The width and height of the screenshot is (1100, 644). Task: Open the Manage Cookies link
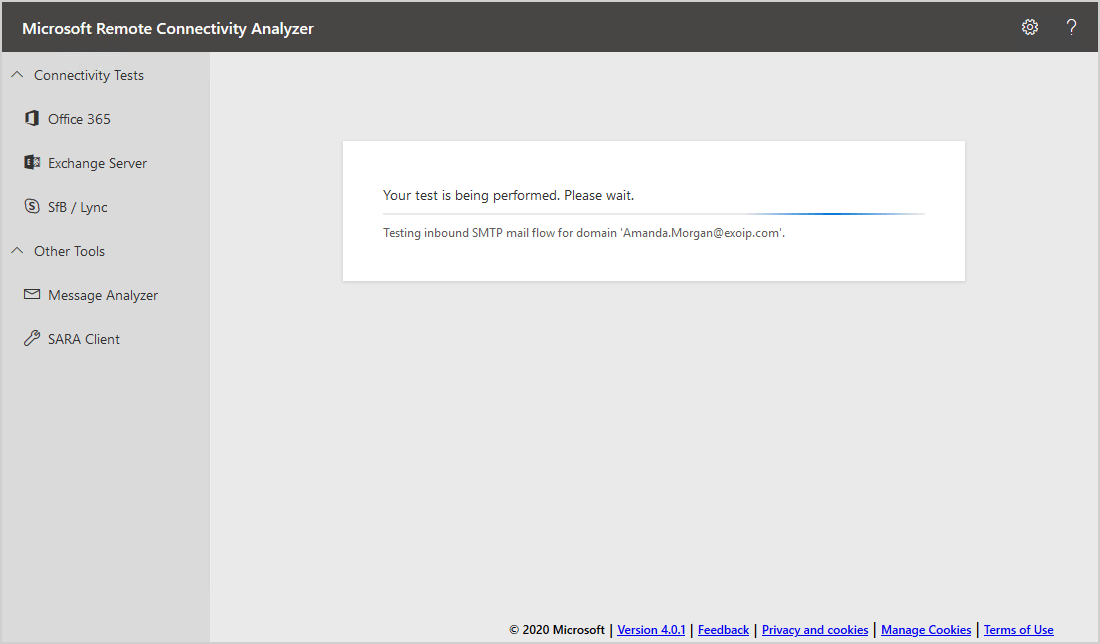pos(926,630)
